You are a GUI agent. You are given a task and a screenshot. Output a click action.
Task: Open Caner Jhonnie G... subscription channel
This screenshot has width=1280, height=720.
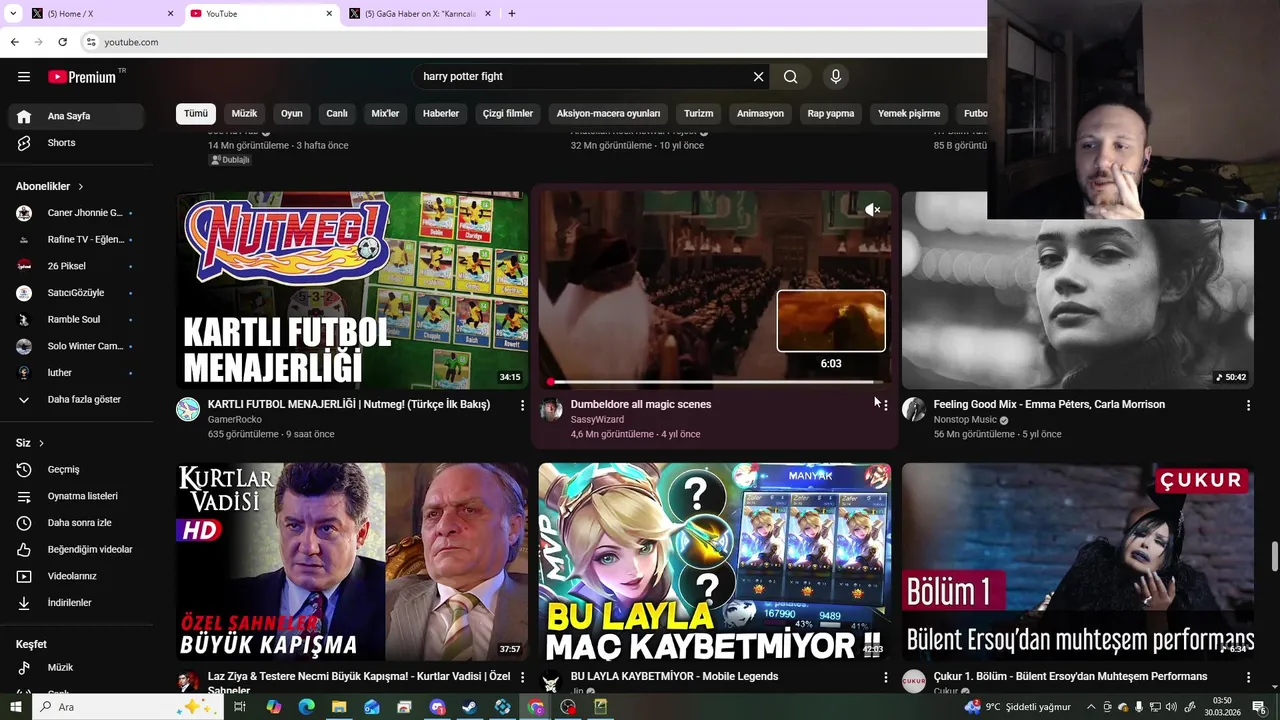pos(77,213)
